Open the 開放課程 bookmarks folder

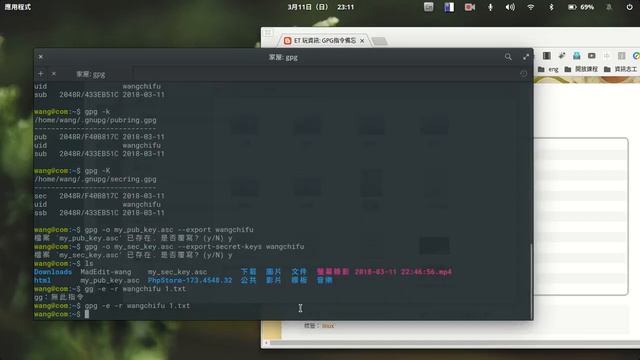click(581, 69)
